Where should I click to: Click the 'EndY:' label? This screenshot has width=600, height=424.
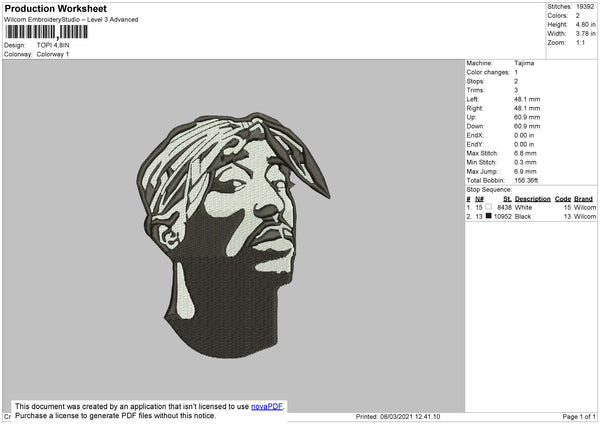click(475, 145)
